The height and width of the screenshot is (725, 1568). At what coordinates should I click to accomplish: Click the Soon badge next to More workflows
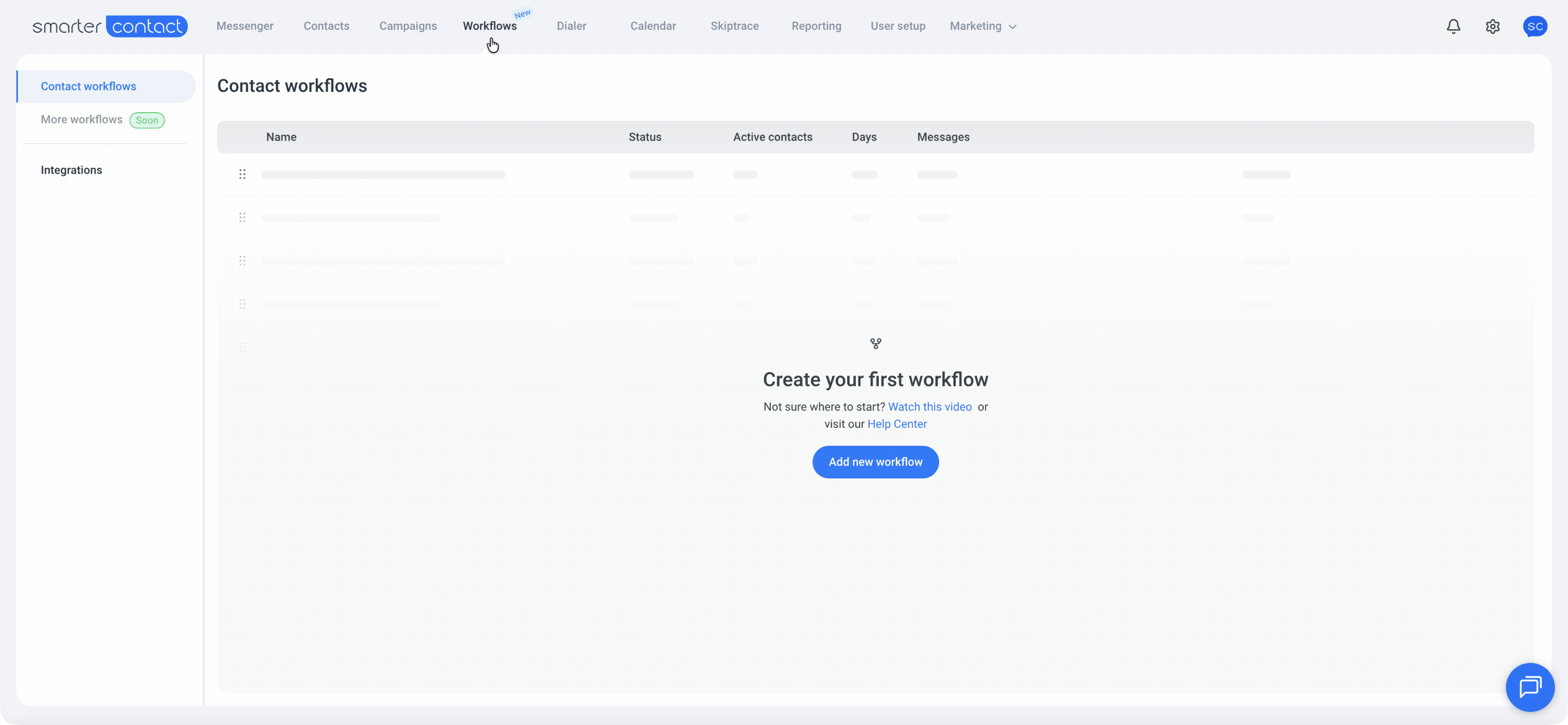coord(146,120)
